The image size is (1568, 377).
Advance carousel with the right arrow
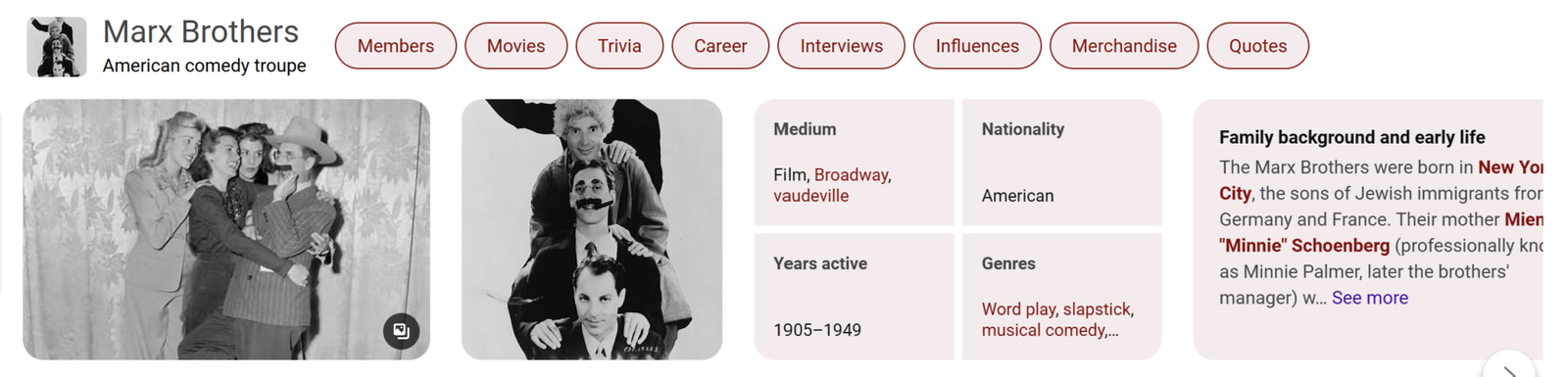[x=1509, y=366]
